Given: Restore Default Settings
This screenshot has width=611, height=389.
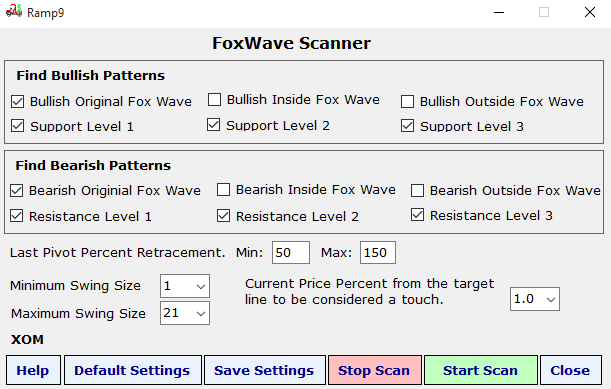Looking at the screenshot, I should pos(132,370).
